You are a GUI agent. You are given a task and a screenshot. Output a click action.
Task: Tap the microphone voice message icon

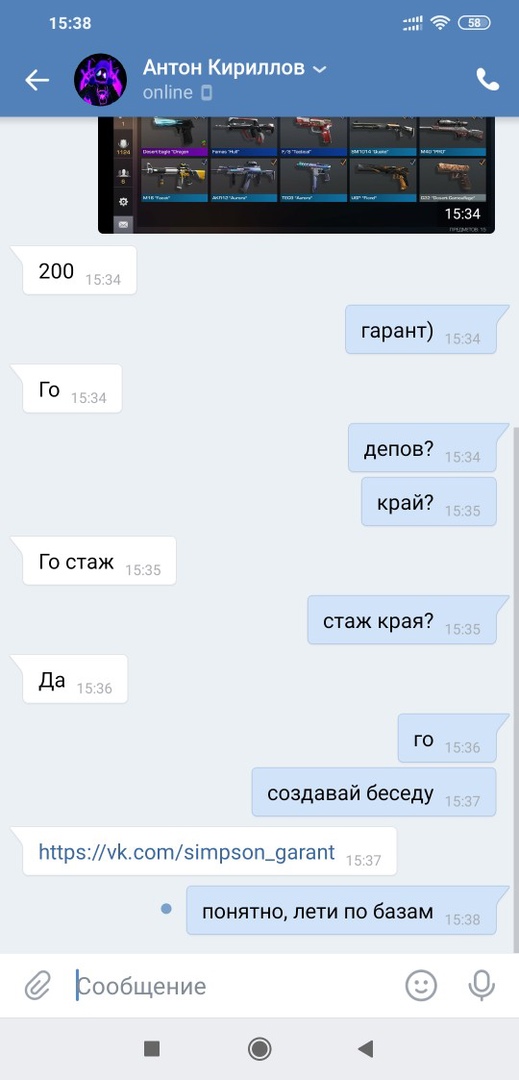coord(481,986)
